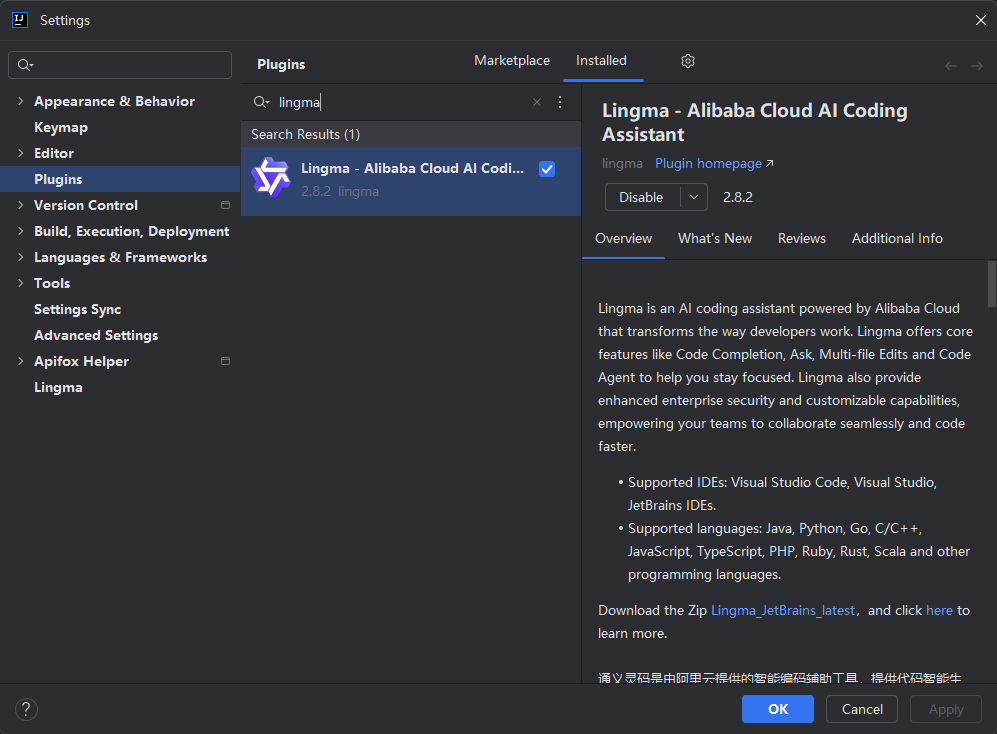The image size is (997, 734).
Task: Select Lingma in settings tree
Action: tap(58, 387)
